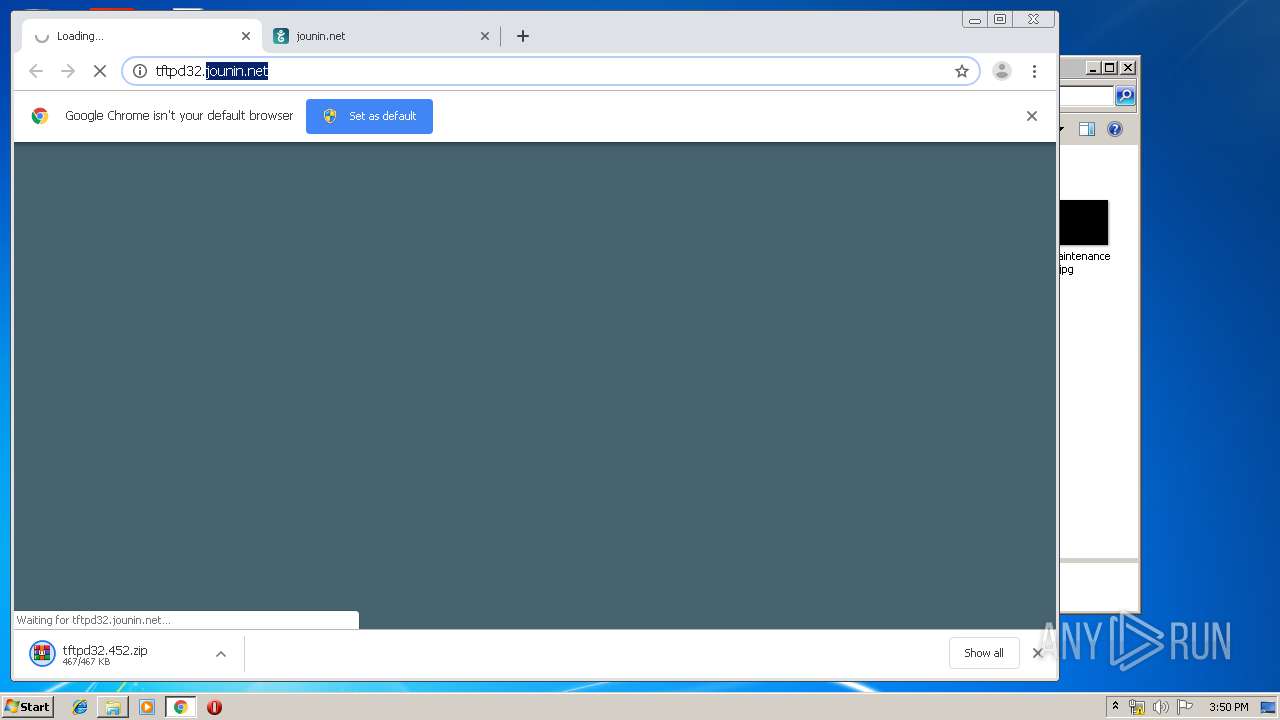
Task: View site information icon in address bar
Action: pos(140,71)
